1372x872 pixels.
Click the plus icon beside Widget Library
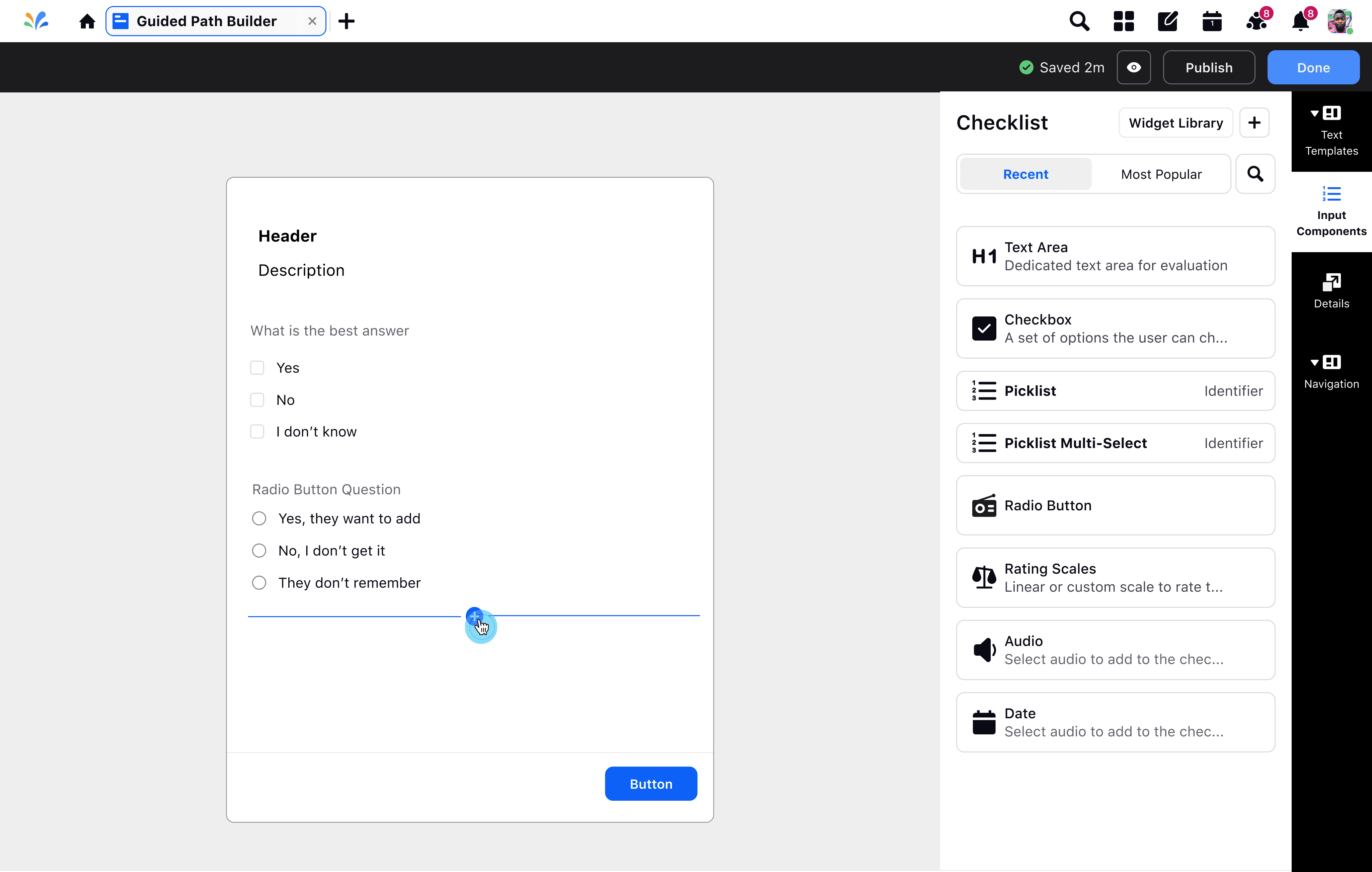[x=1254, y=123]
